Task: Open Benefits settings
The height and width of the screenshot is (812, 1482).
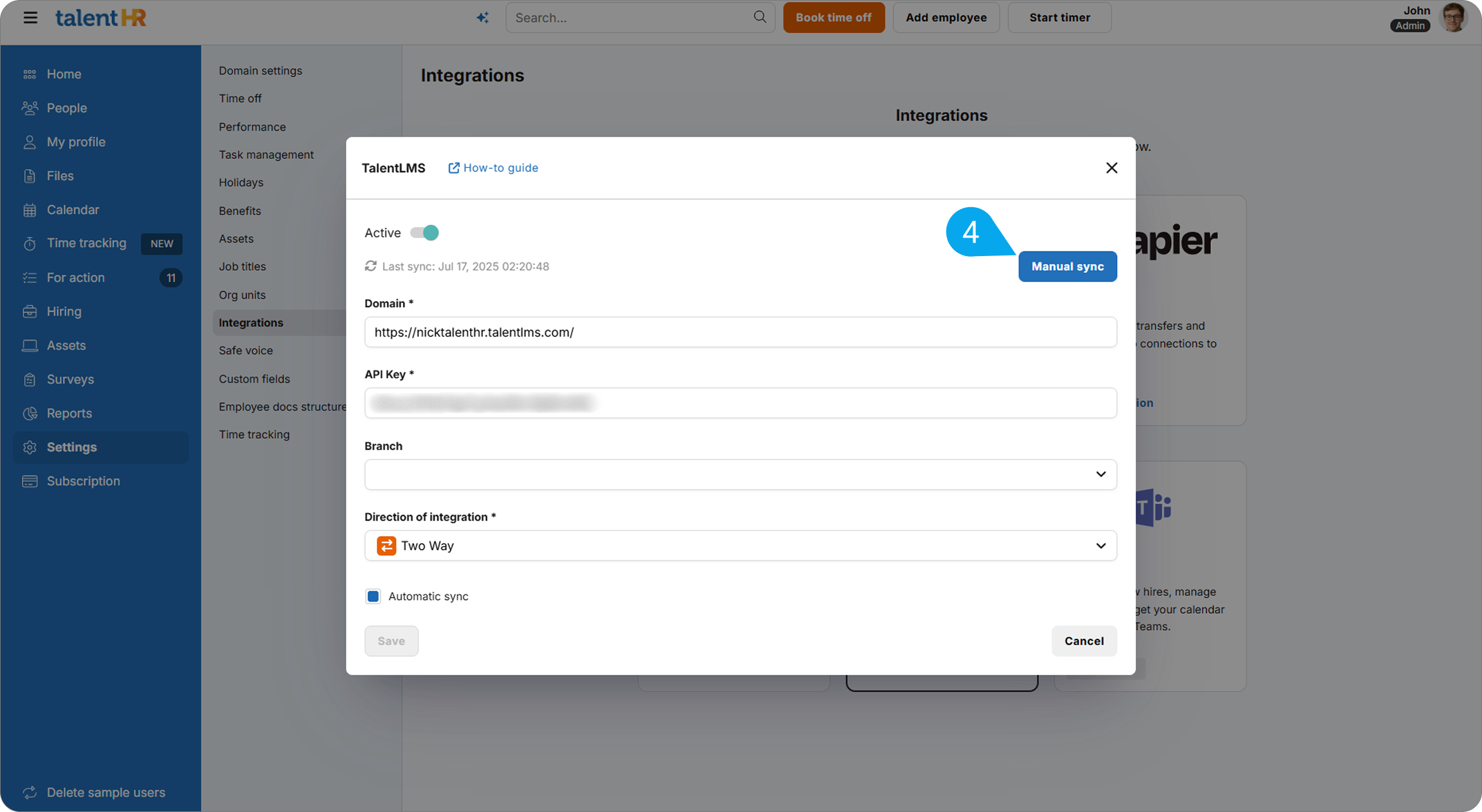Action: point(239,211)
